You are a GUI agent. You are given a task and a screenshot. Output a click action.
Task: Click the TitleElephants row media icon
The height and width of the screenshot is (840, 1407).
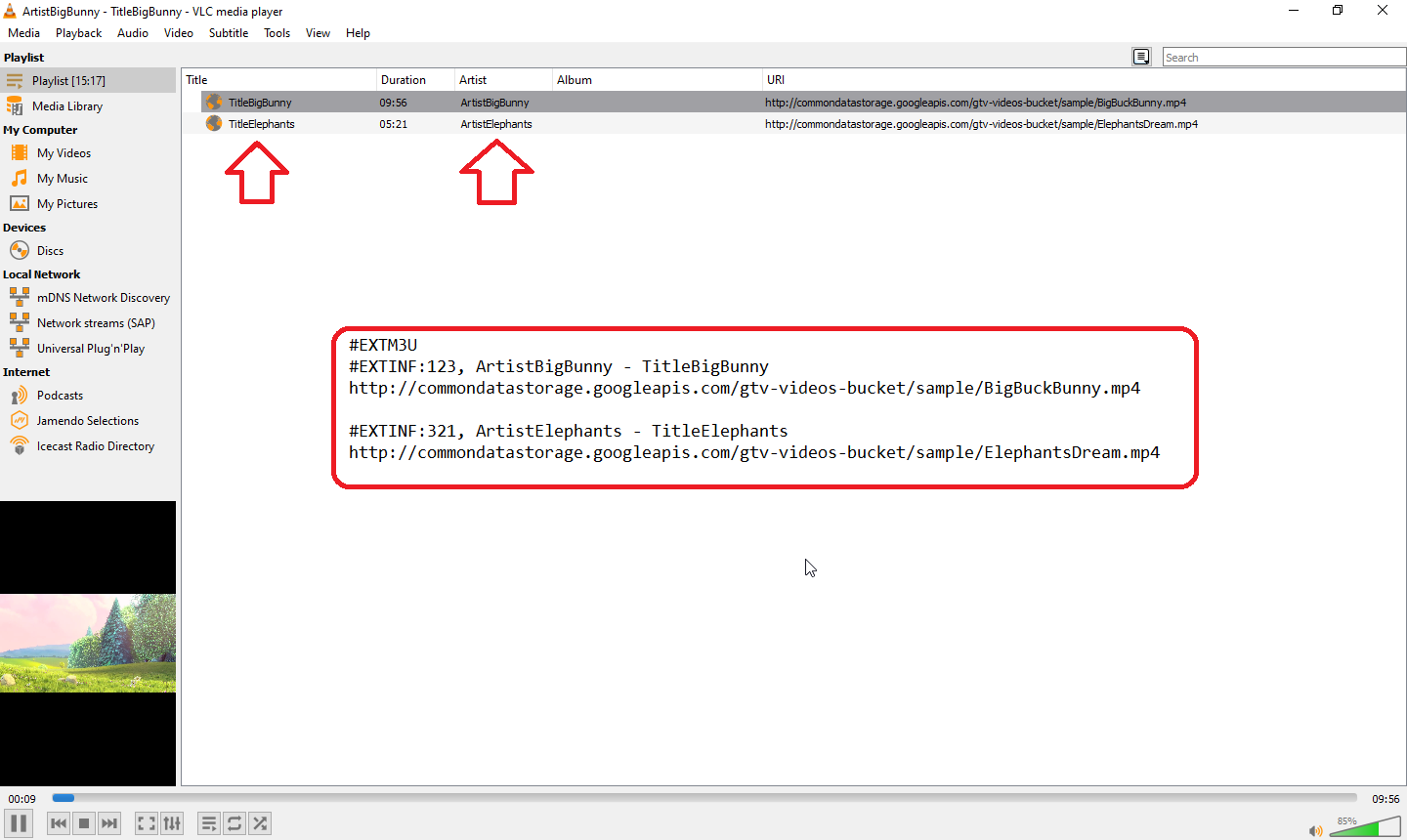click(214, 123)
